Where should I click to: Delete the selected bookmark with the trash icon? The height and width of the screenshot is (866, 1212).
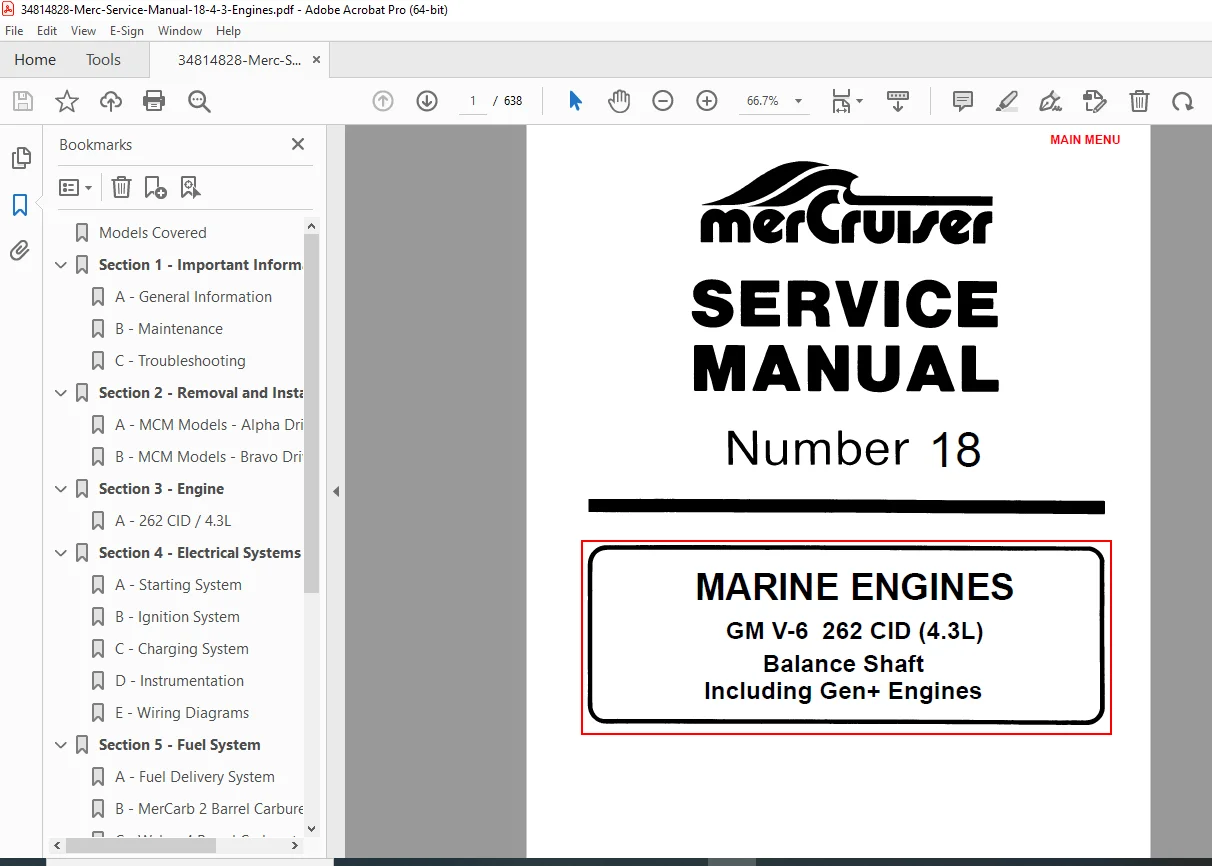click(121, 187)
